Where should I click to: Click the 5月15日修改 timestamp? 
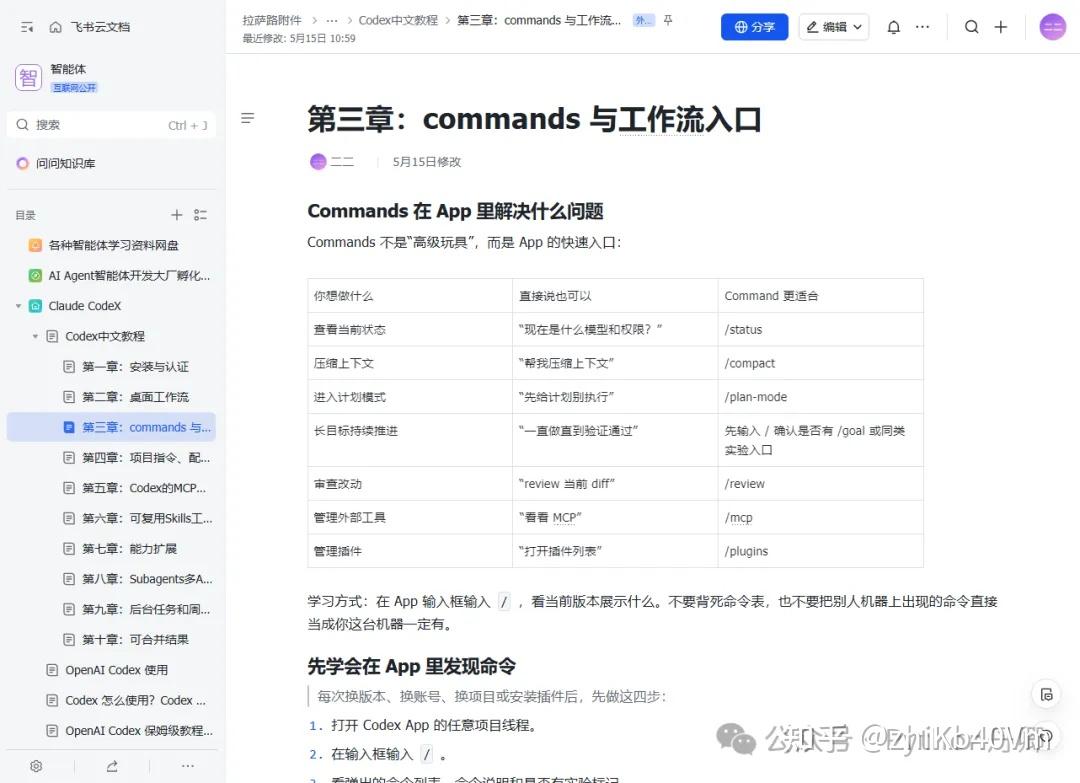tap(426, 162)
